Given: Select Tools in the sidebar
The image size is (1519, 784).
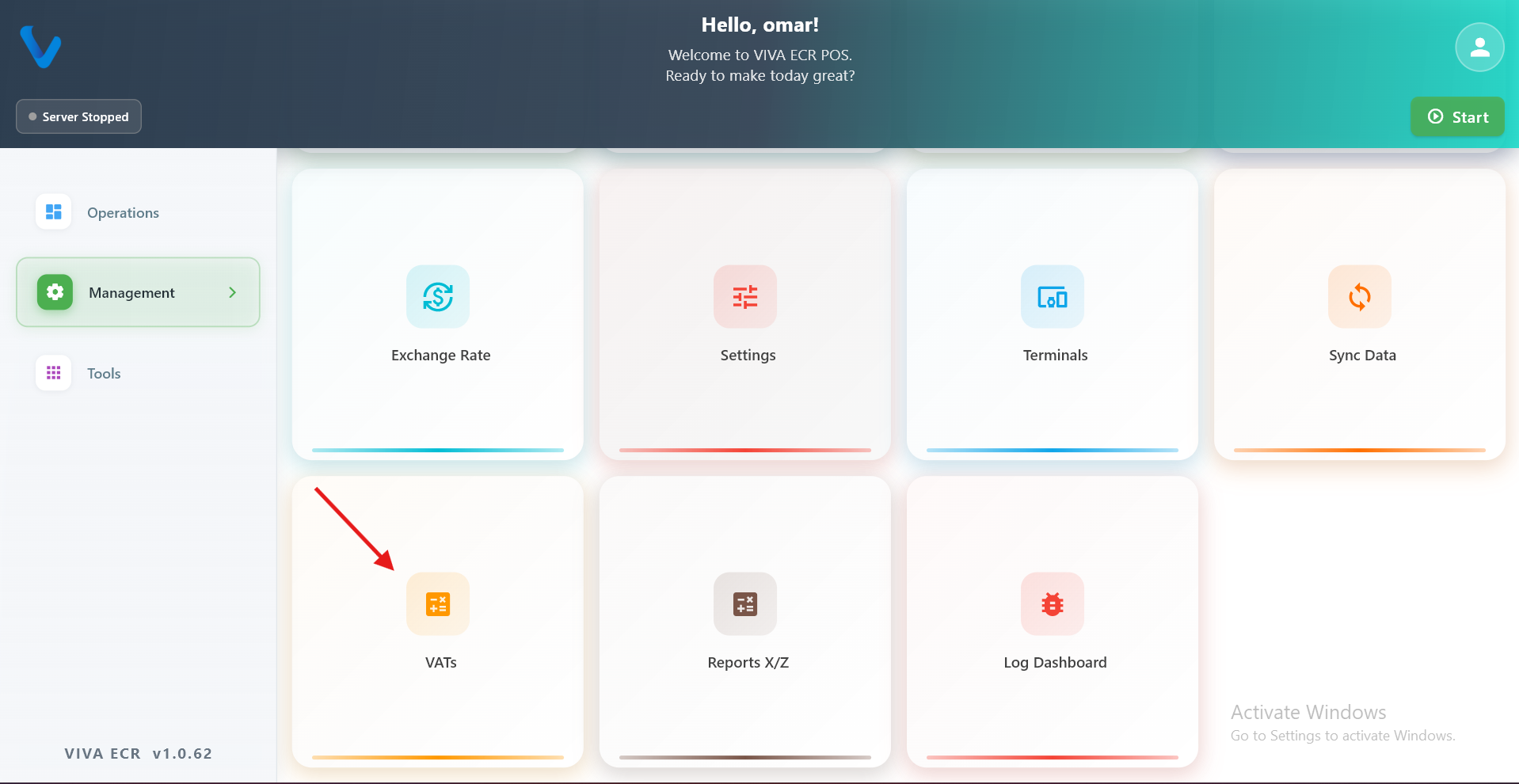Looking at the screenshot, I should tap(138, 373).
